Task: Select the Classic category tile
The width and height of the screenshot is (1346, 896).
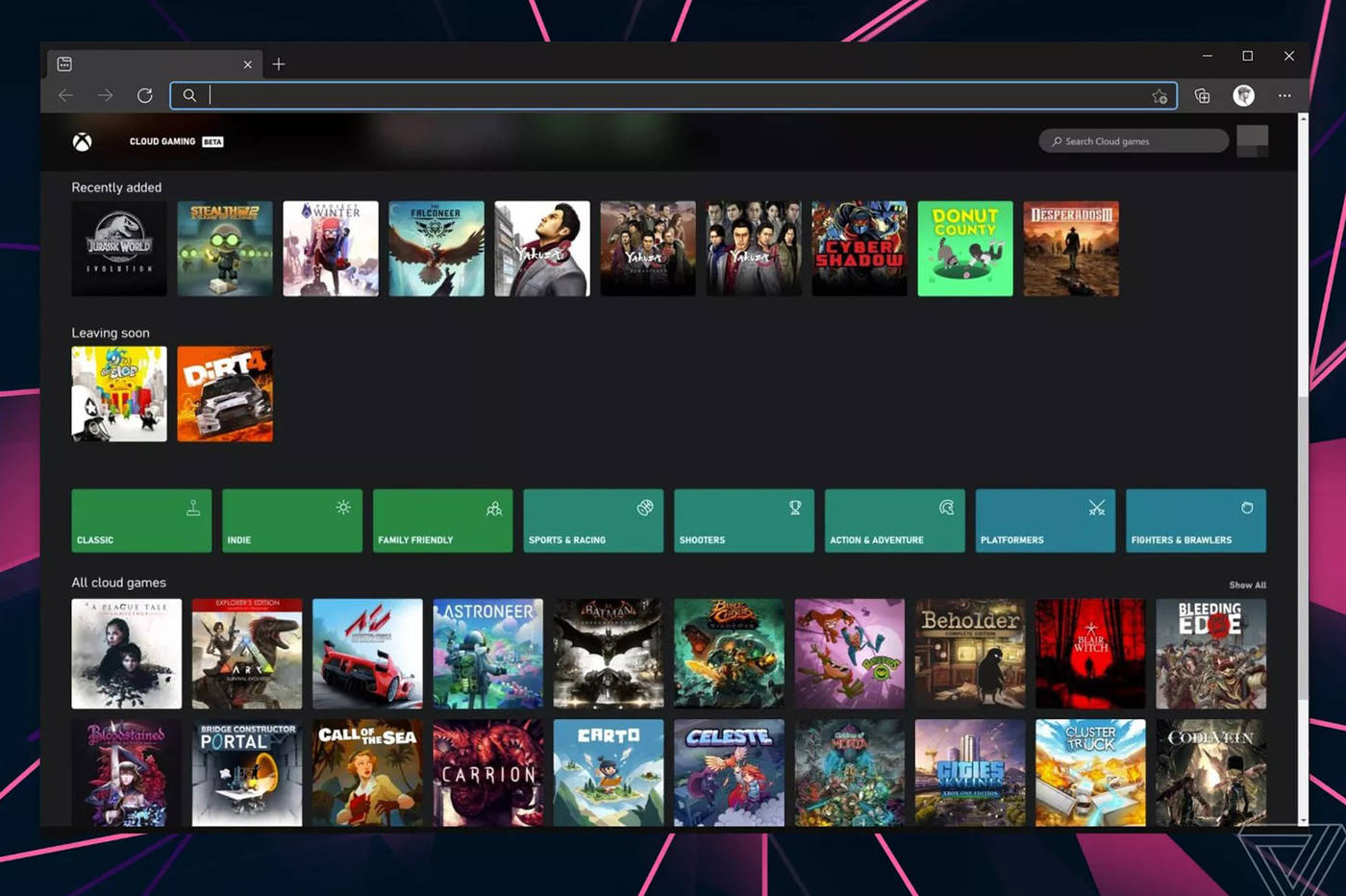Action: click(141, 521)
